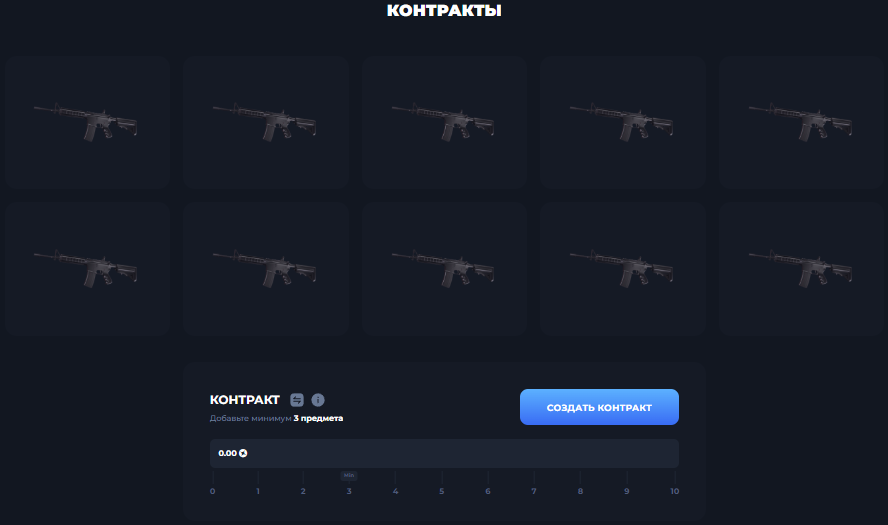Select the first weapon slot in bottom row
The height and width of the screenshot is (525, 888).
tap(87, 269)
